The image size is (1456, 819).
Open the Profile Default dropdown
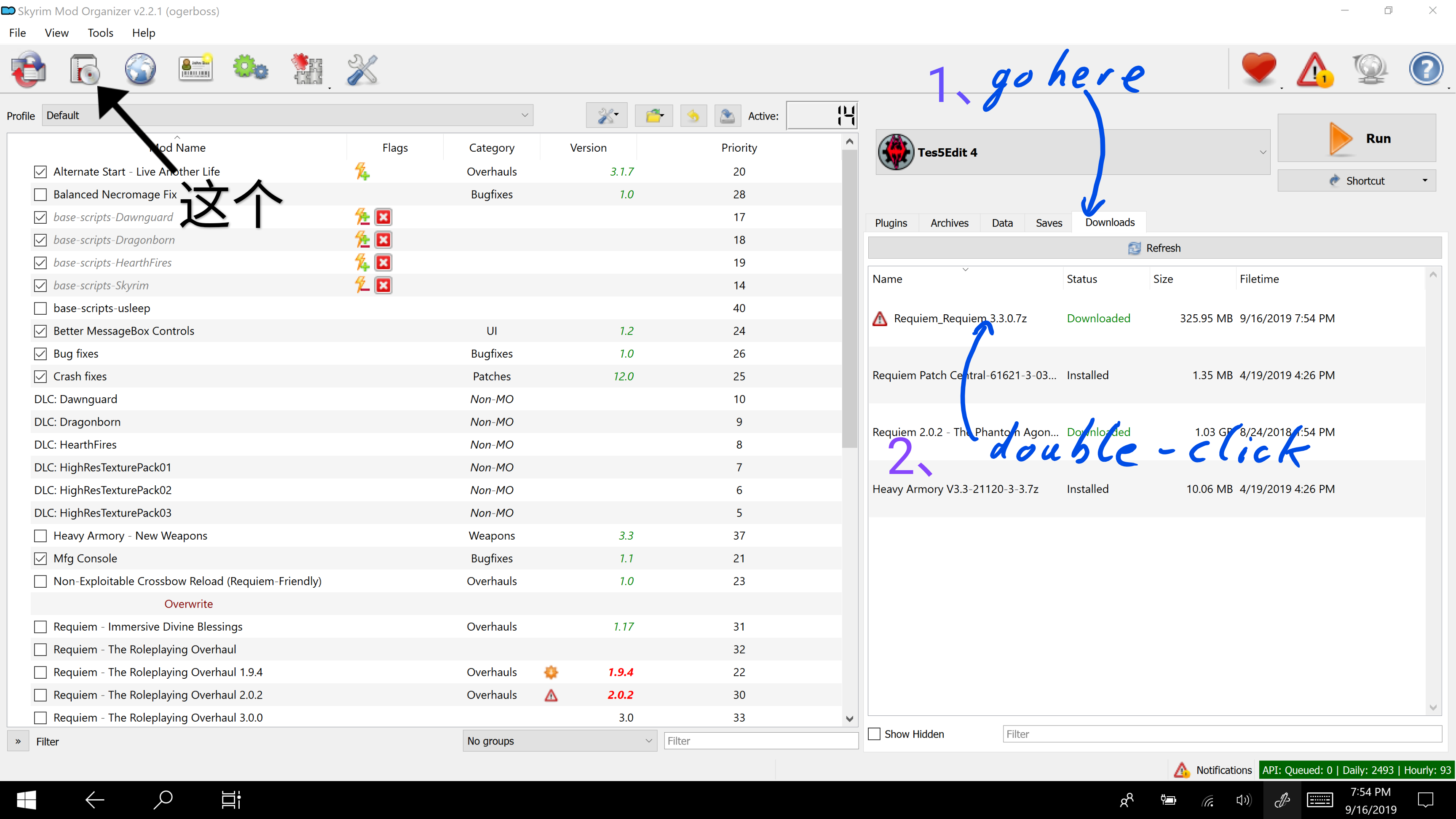point(287,115)
